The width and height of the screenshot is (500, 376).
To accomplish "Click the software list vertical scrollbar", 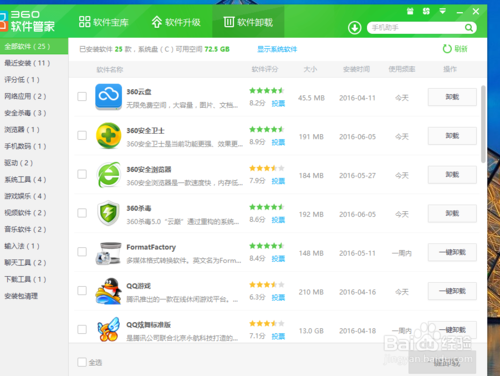I will [483, 124].
